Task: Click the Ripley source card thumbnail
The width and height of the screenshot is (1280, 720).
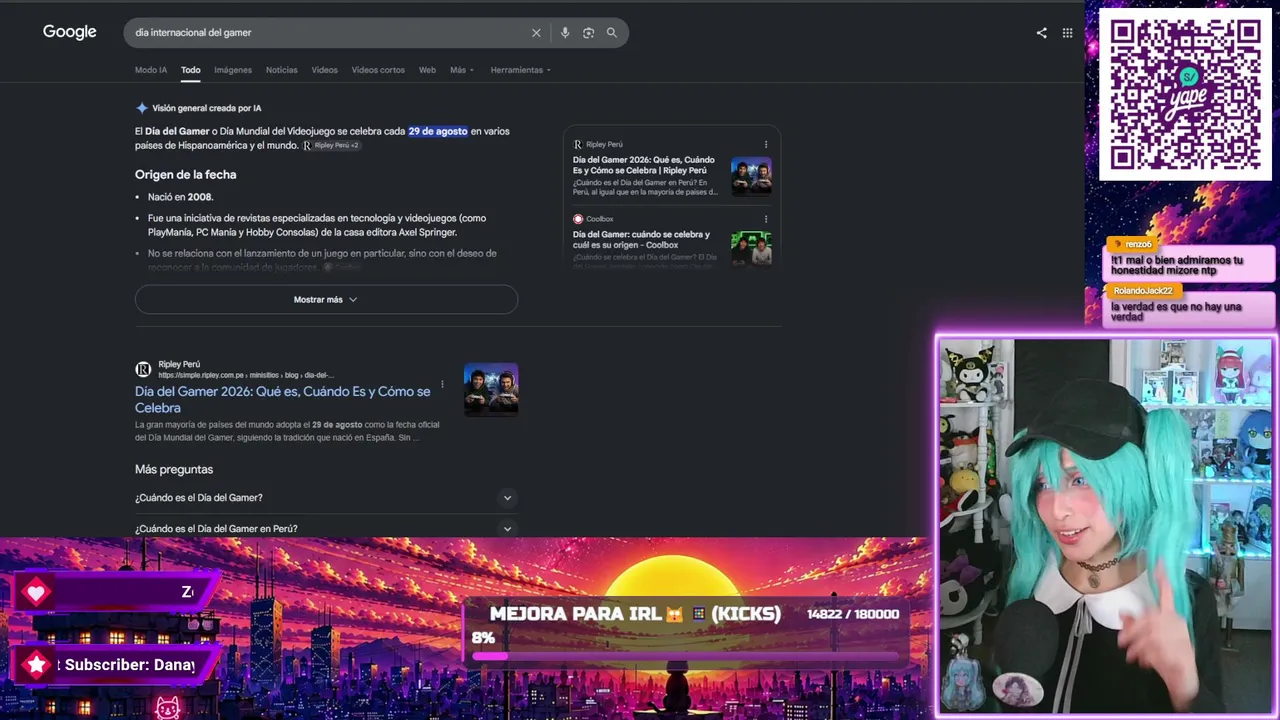Action: (x=751, y=176)
